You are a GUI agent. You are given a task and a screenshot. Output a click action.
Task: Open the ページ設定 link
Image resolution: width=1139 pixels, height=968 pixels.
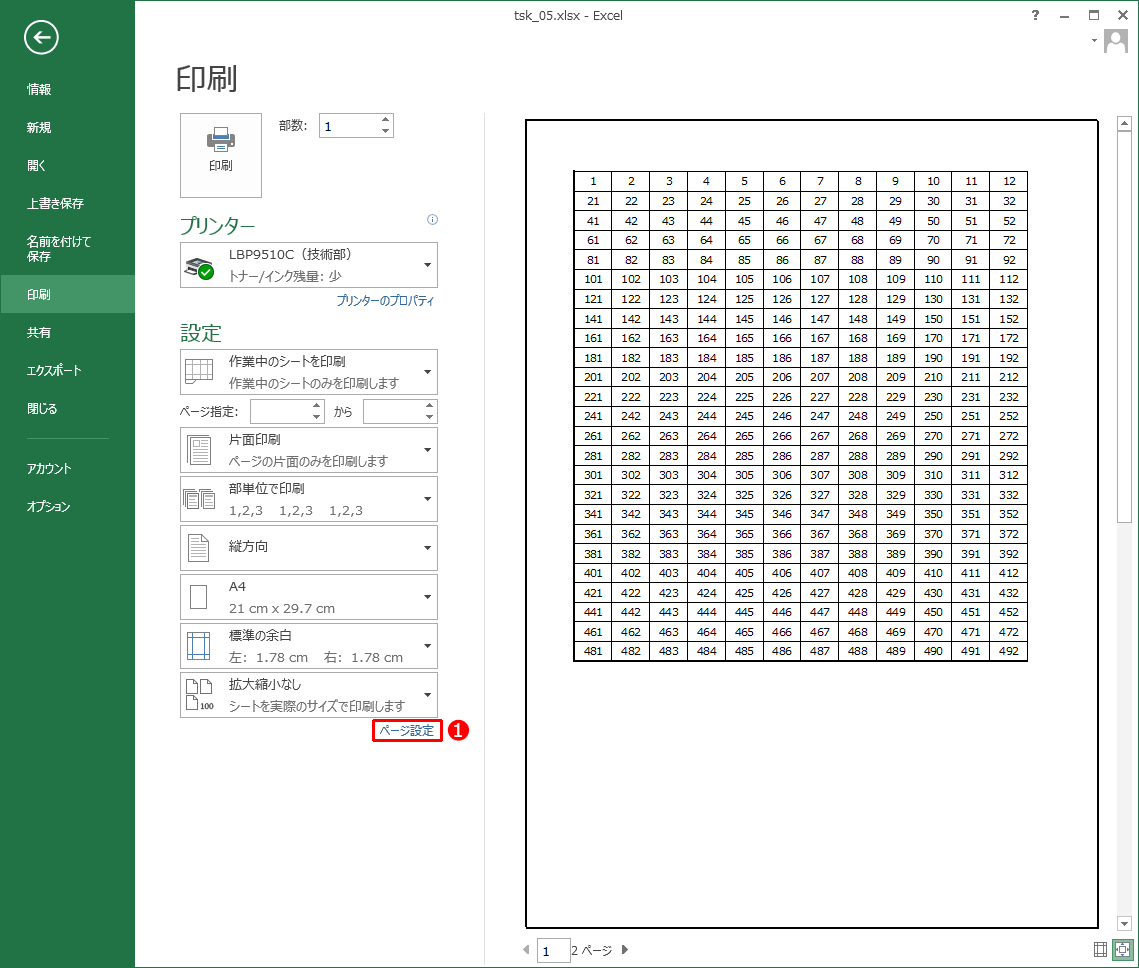407,731
